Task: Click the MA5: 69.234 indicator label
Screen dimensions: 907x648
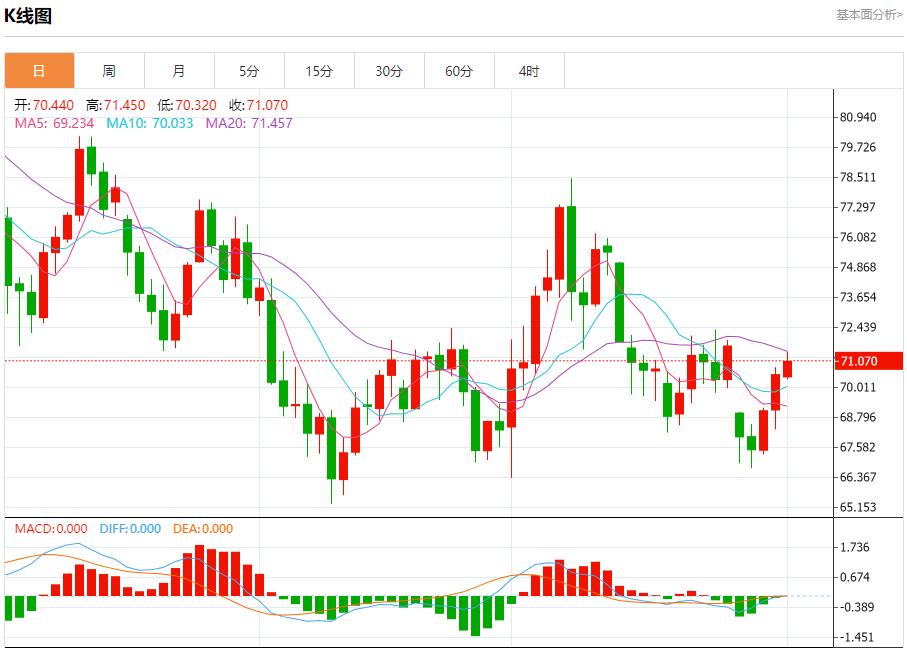Action: [54, 123]
